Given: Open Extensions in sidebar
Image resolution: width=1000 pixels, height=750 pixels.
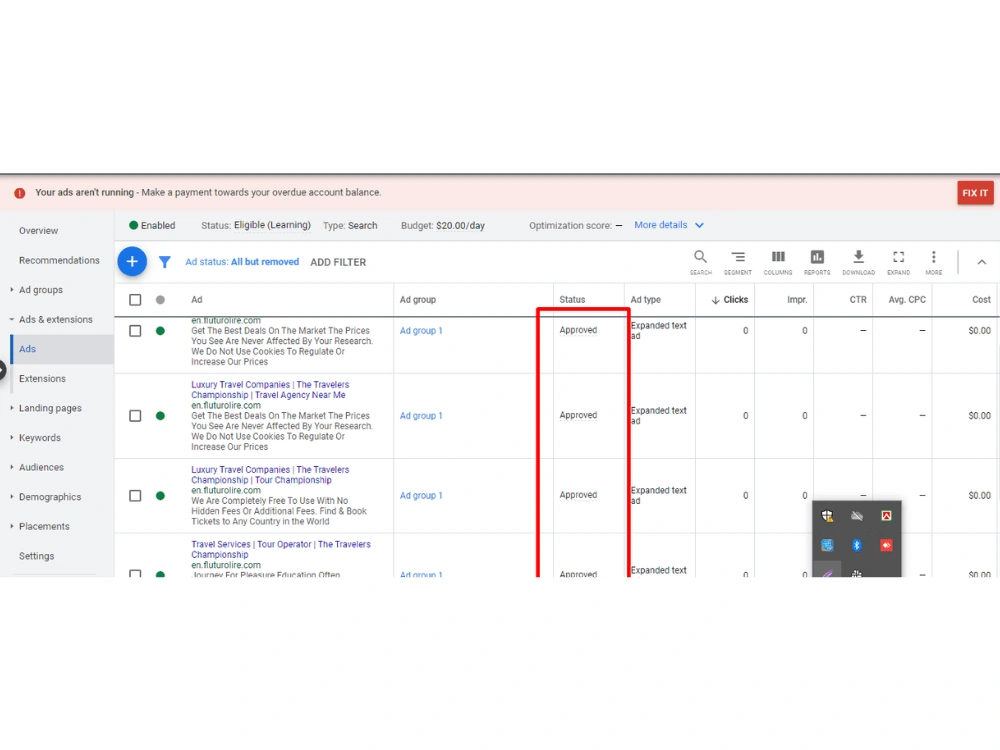Looking at the screenshot, I should click(42, 379).
